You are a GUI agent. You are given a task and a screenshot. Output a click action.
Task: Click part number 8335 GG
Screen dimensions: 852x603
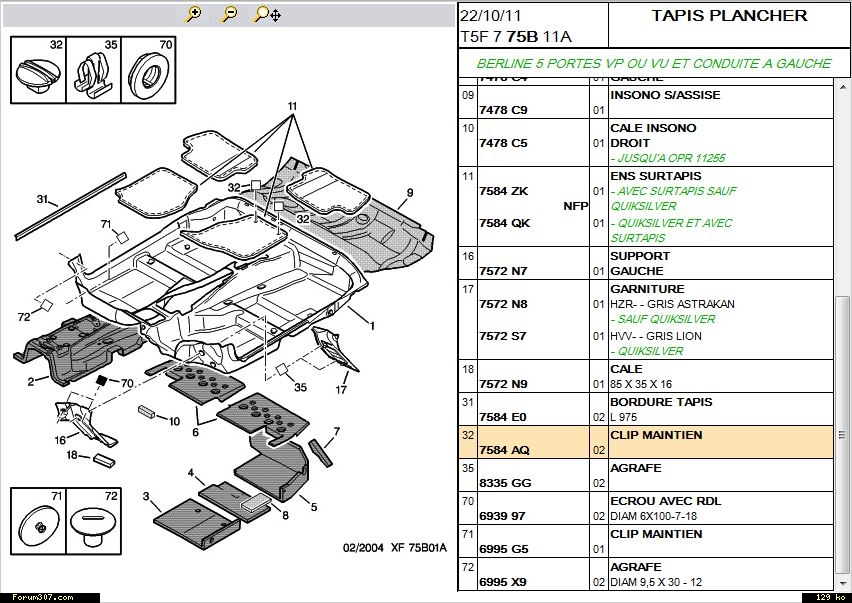[x=503, y=483]
